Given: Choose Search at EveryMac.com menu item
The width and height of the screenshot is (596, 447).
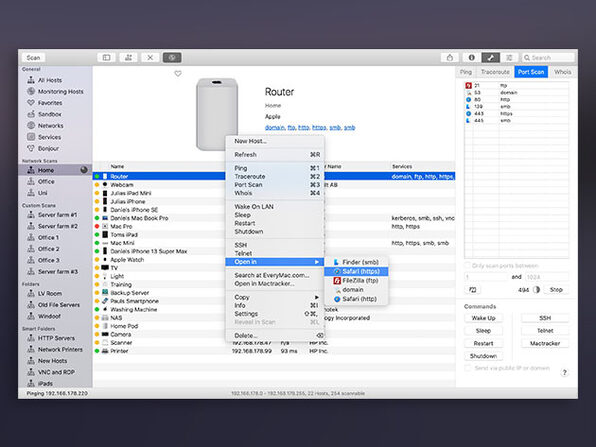Looking at the screenshot, I should (x=275, y=275).
